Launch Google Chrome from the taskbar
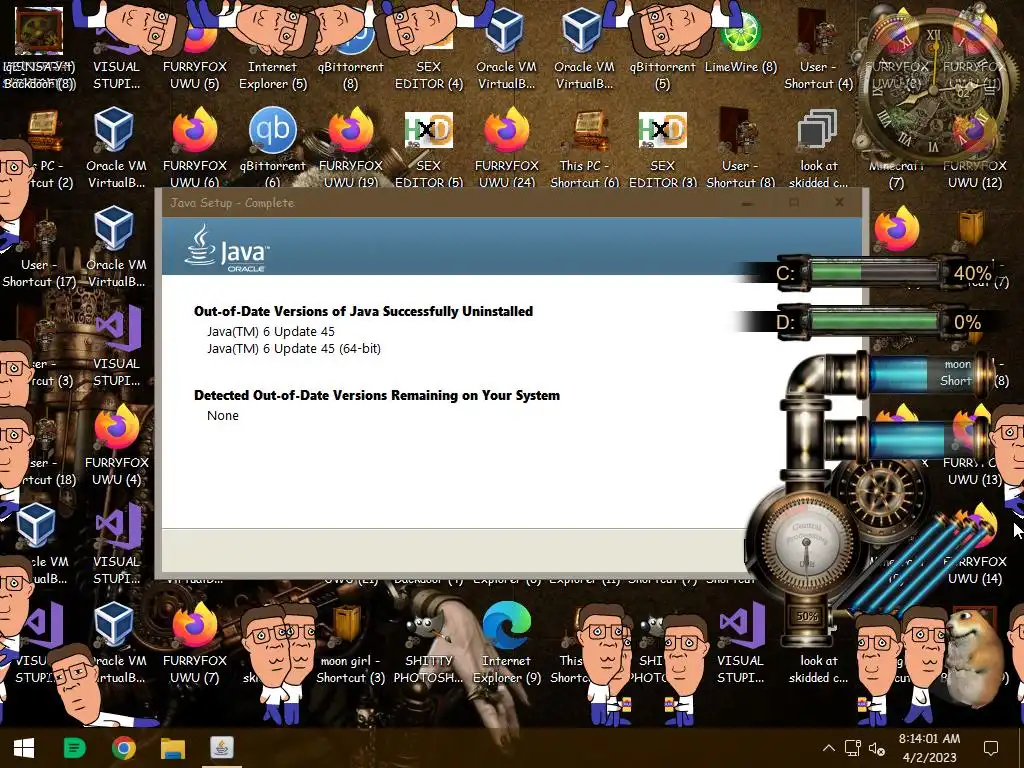 click(123, 748)
